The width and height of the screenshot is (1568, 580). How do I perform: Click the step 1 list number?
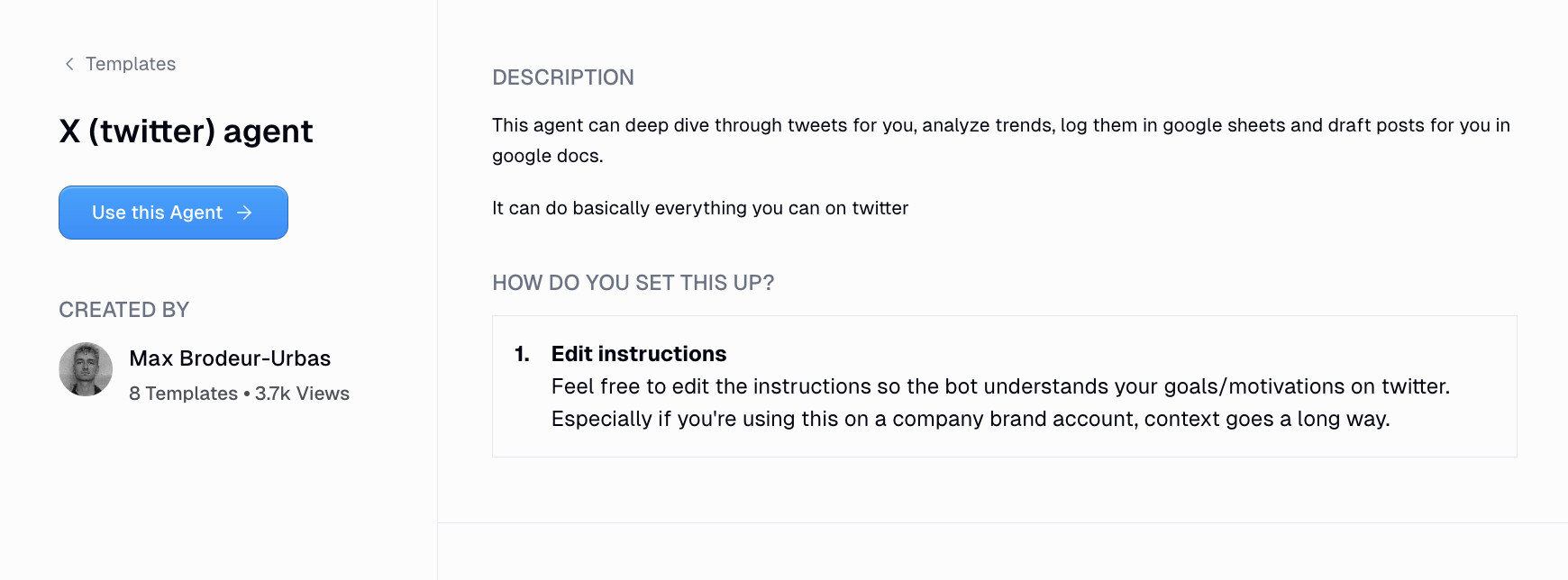(521, 354)
